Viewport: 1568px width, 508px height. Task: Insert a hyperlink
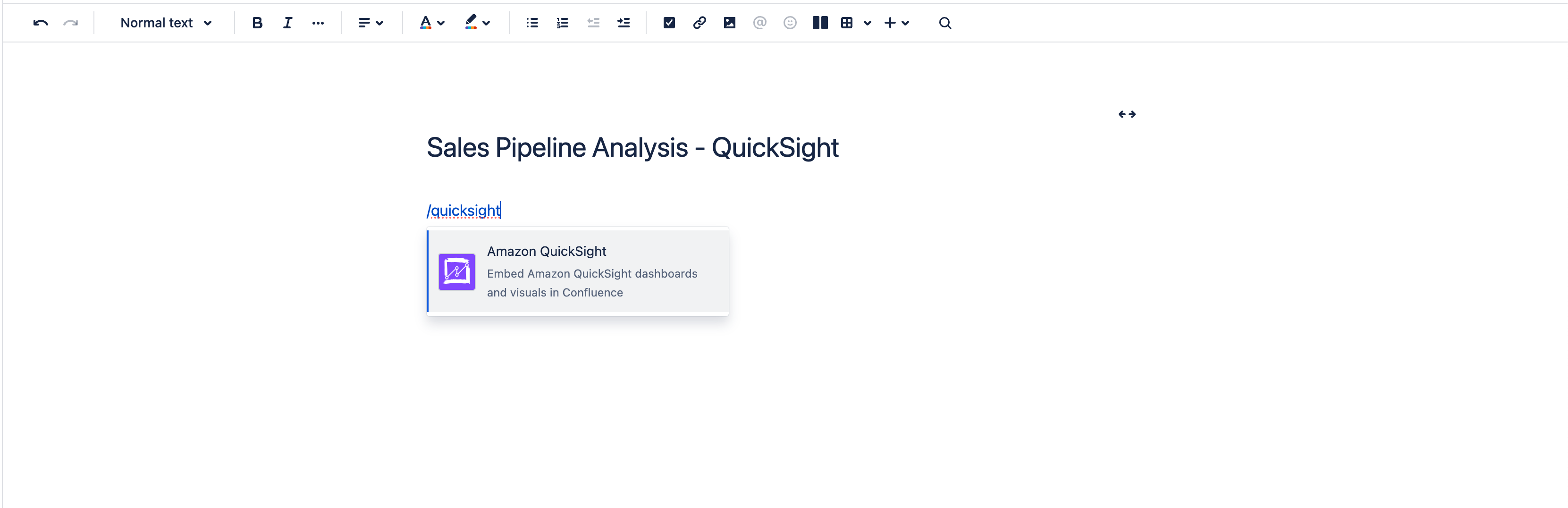tap(700, 23)
